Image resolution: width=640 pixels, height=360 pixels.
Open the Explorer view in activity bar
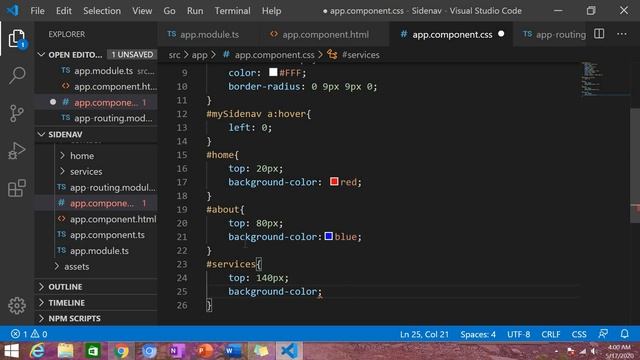click(17, 39)
